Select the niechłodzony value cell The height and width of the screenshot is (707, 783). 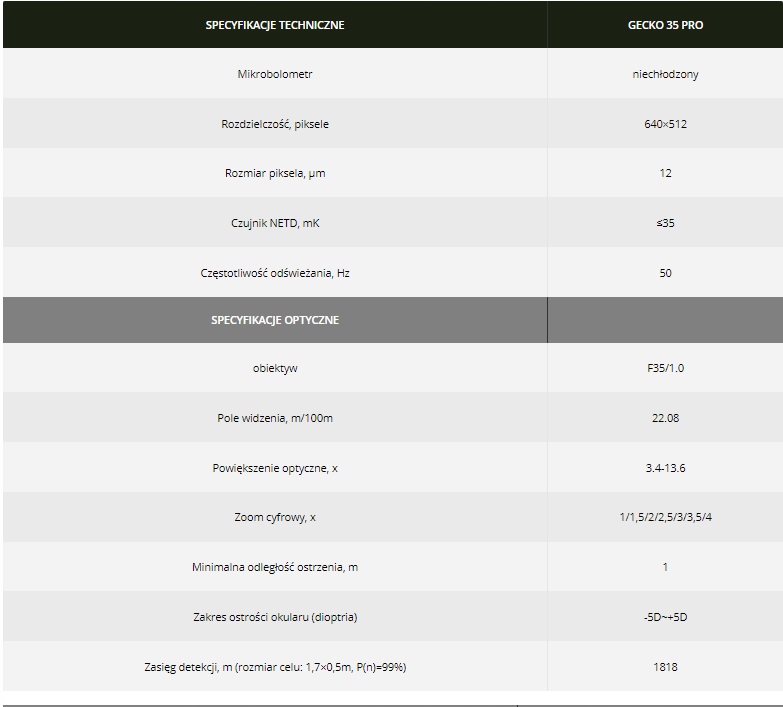tap(665, 74)
